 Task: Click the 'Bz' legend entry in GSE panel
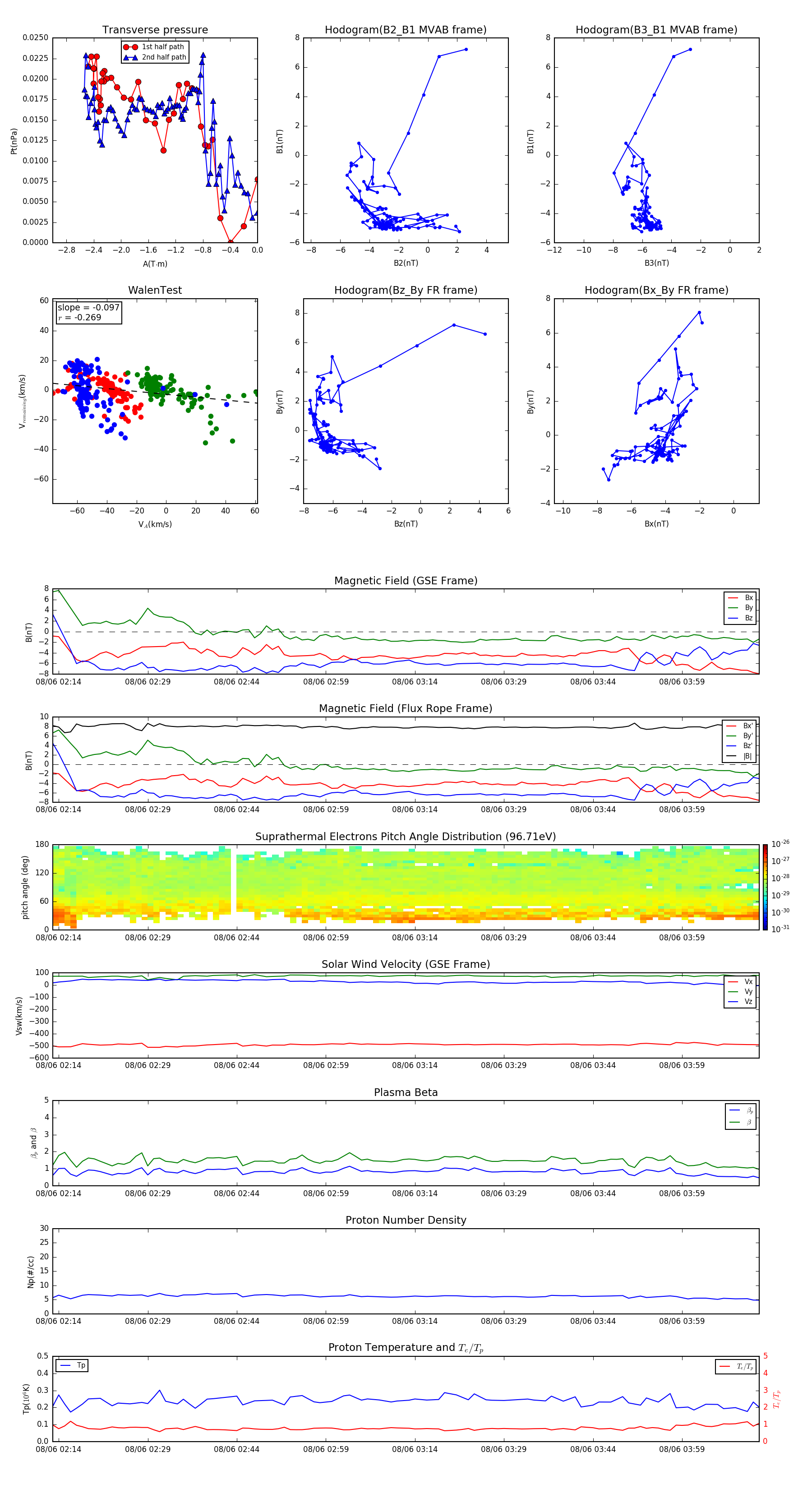coord(741,618)
